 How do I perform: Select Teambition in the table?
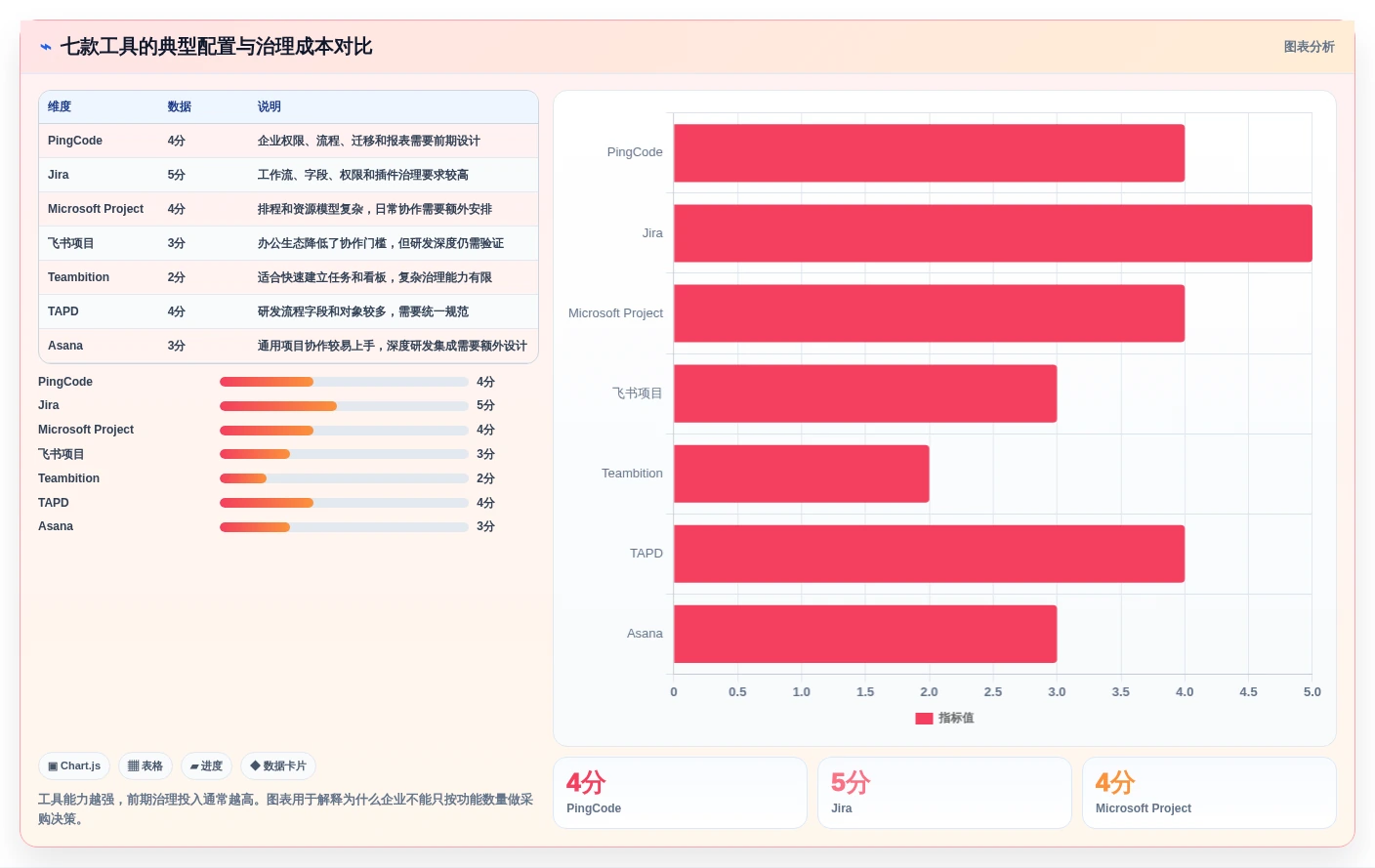point(78,277)
